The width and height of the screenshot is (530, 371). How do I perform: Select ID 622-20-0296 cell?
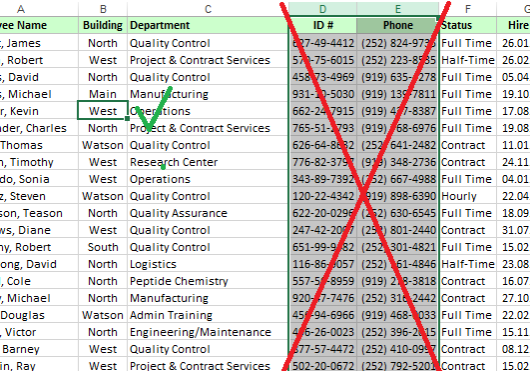click(x=322, y=213)
